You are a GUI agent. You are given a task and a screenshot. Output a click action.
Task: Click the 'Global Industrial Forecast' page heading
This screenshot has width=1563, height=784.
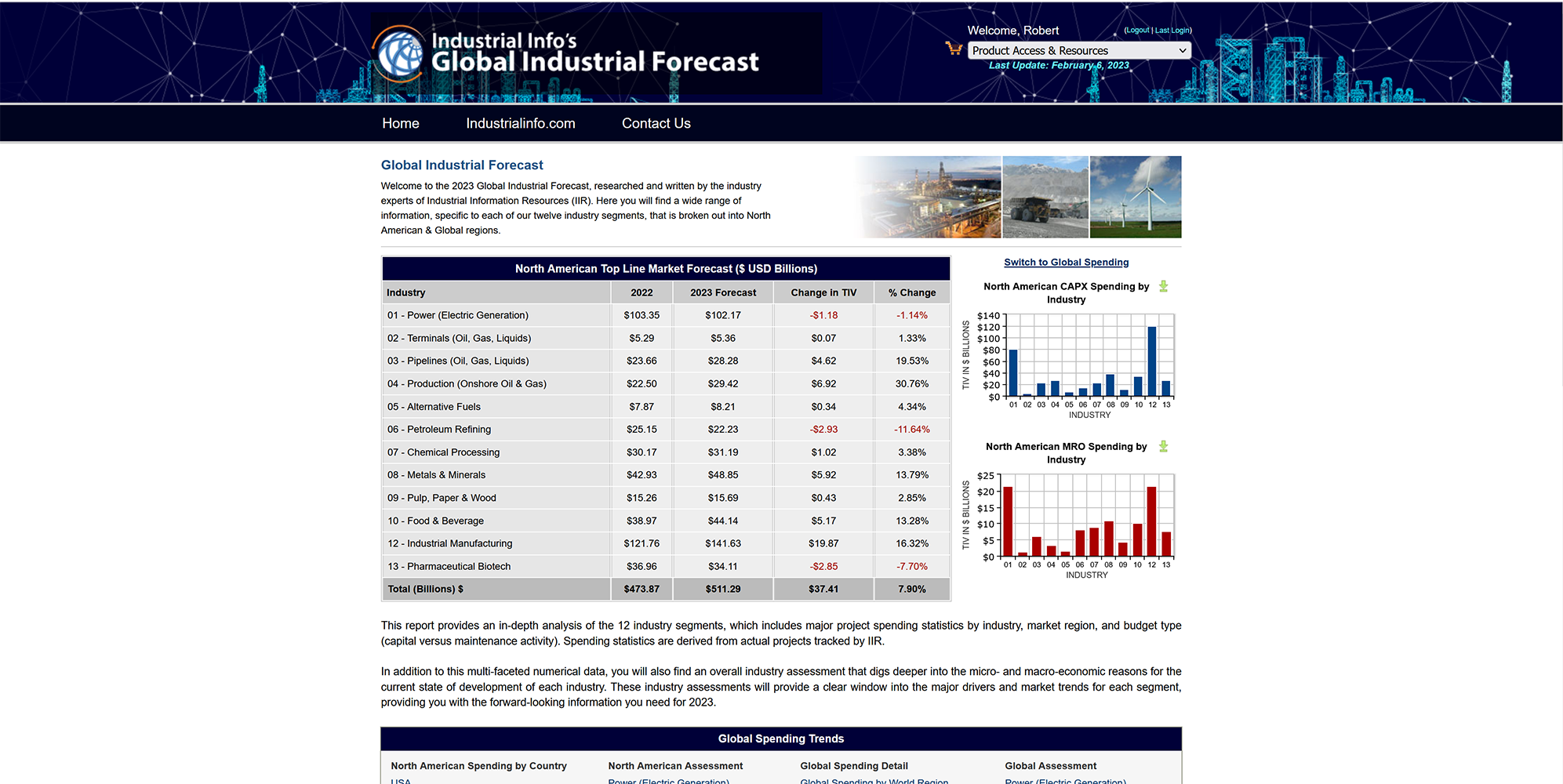462,165
